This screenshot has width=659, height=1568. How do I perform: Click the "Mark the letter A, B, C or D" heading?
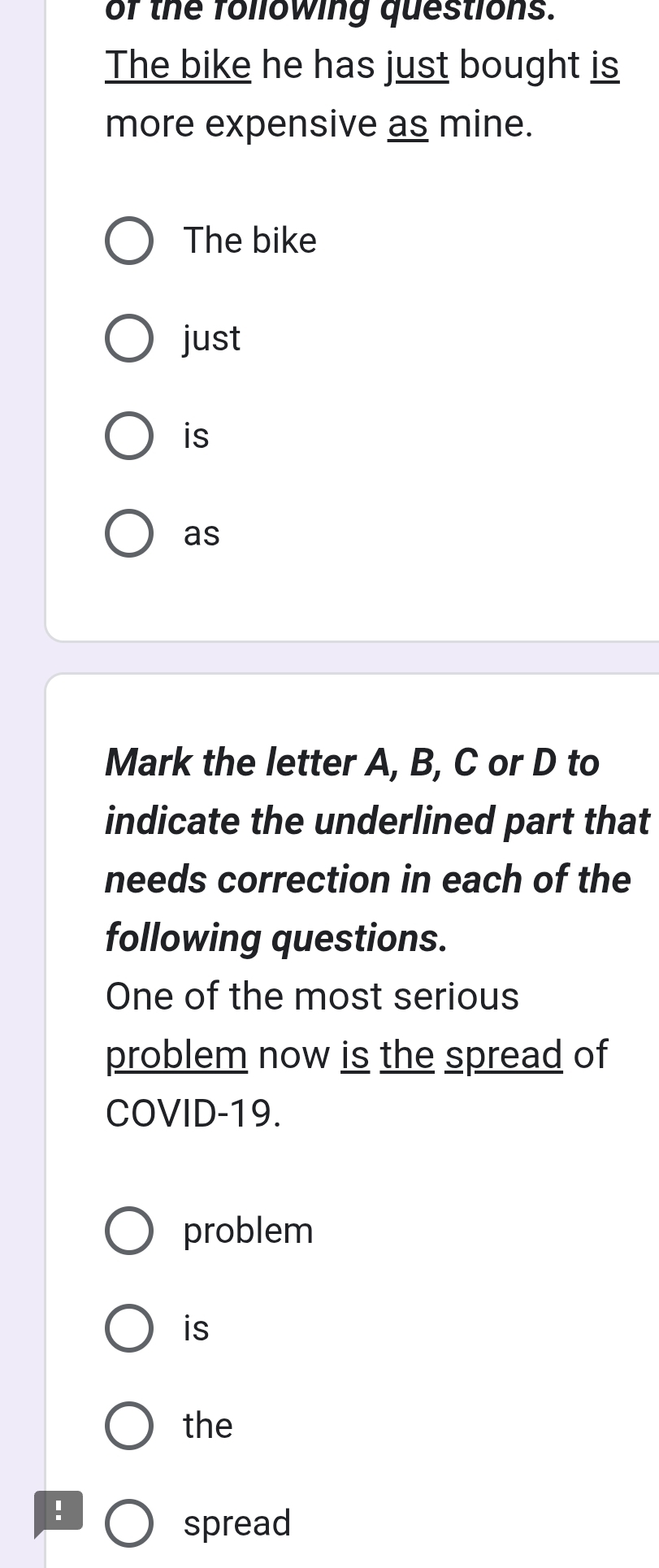(x=352, y=762)
